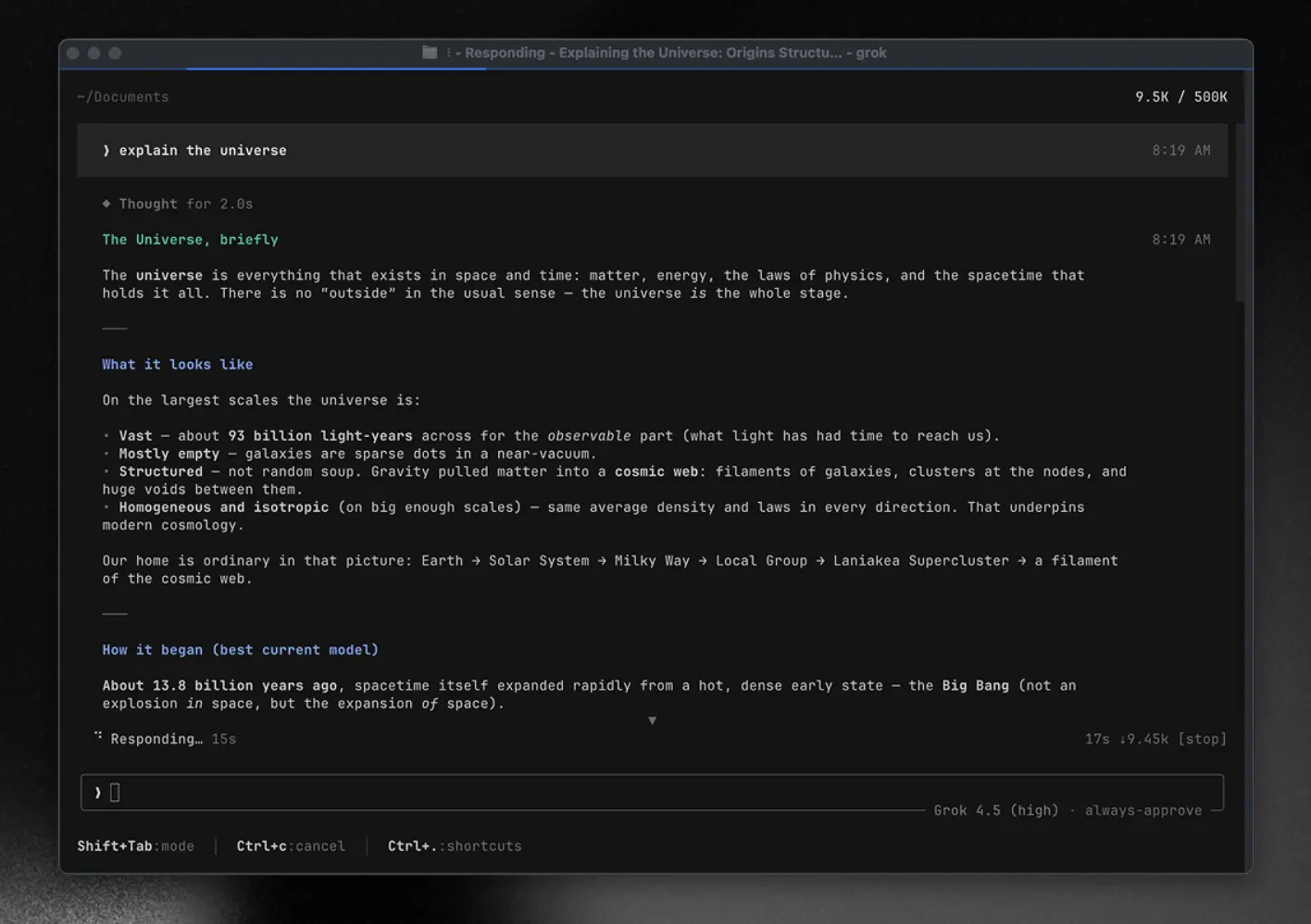This screenshot has height=924, width=1311.
Task: Click the 'Ctrl+.:shortcuts' hint
Action: coord(455,846)
